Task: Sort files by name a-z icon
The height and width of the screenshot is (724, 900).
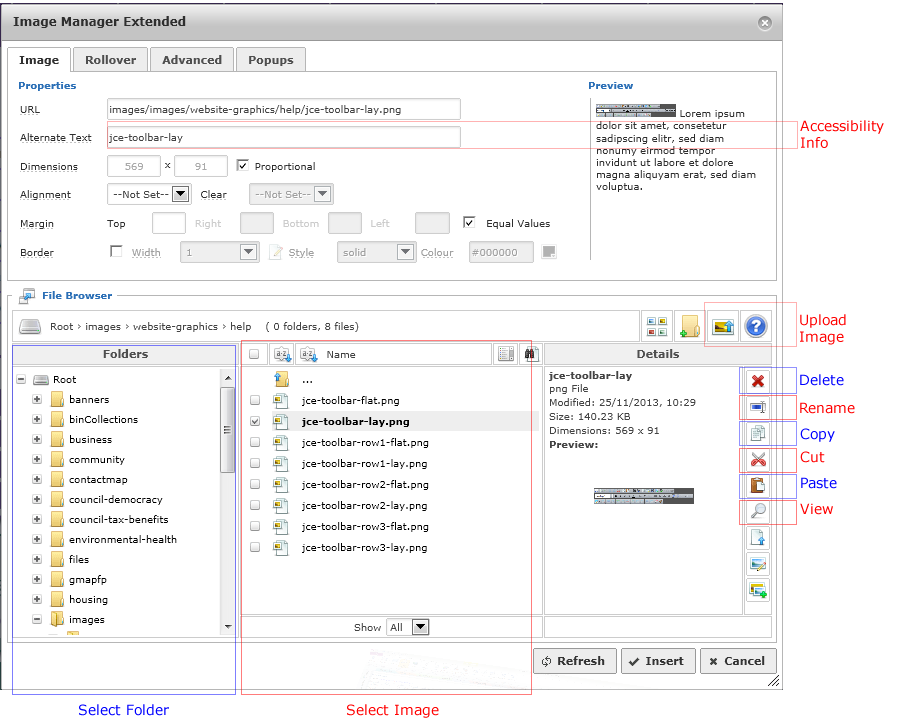Action: coord(309,354)
